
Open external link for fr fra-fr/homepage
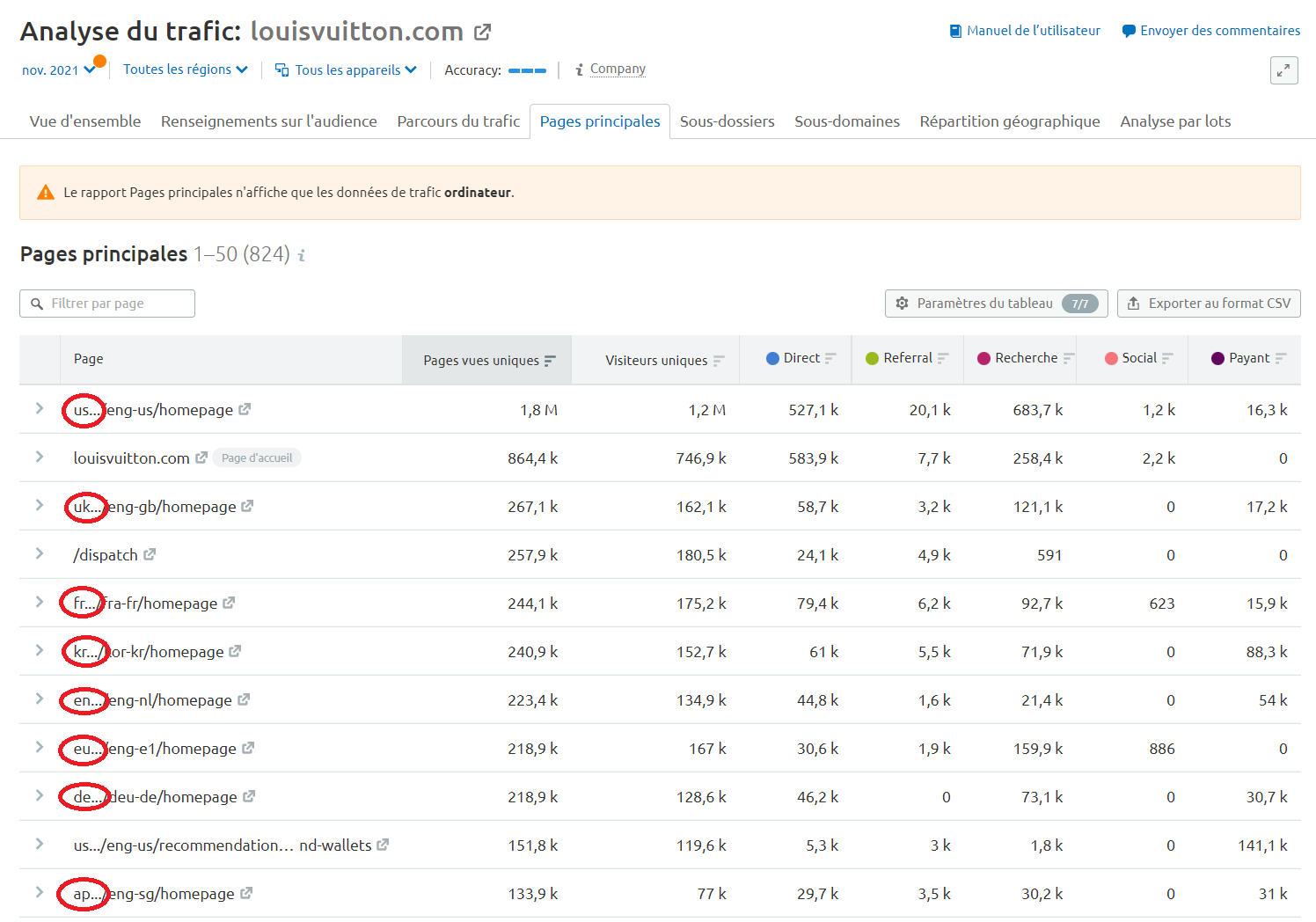[x=229, y=603]
